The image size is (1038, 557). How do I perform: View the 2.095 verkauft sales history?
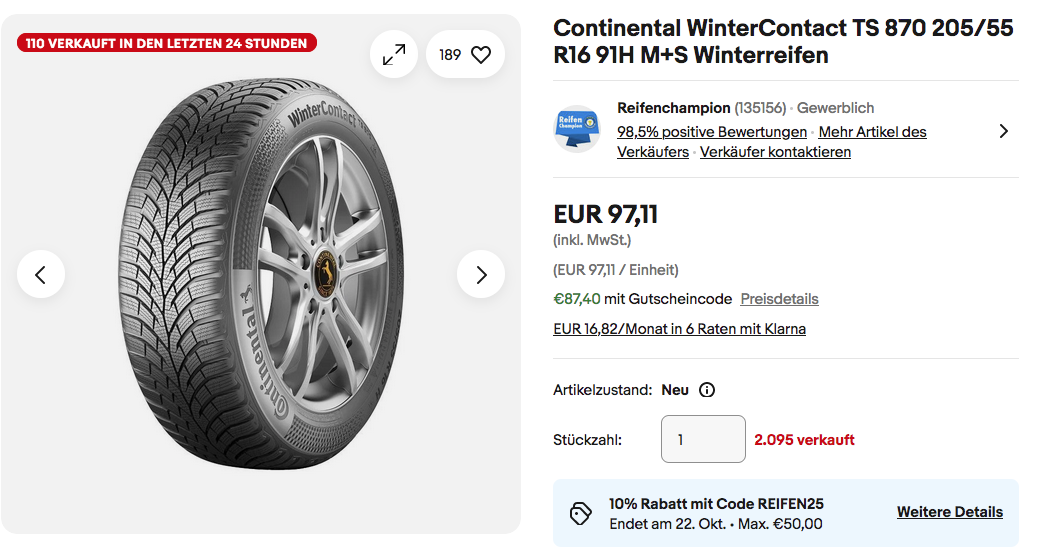coord(804,439)
